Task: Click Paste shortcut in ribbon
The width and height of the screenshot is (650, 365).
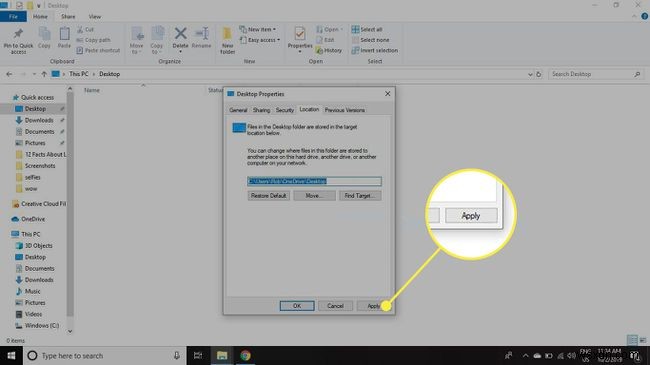Action: pos(98,50)
